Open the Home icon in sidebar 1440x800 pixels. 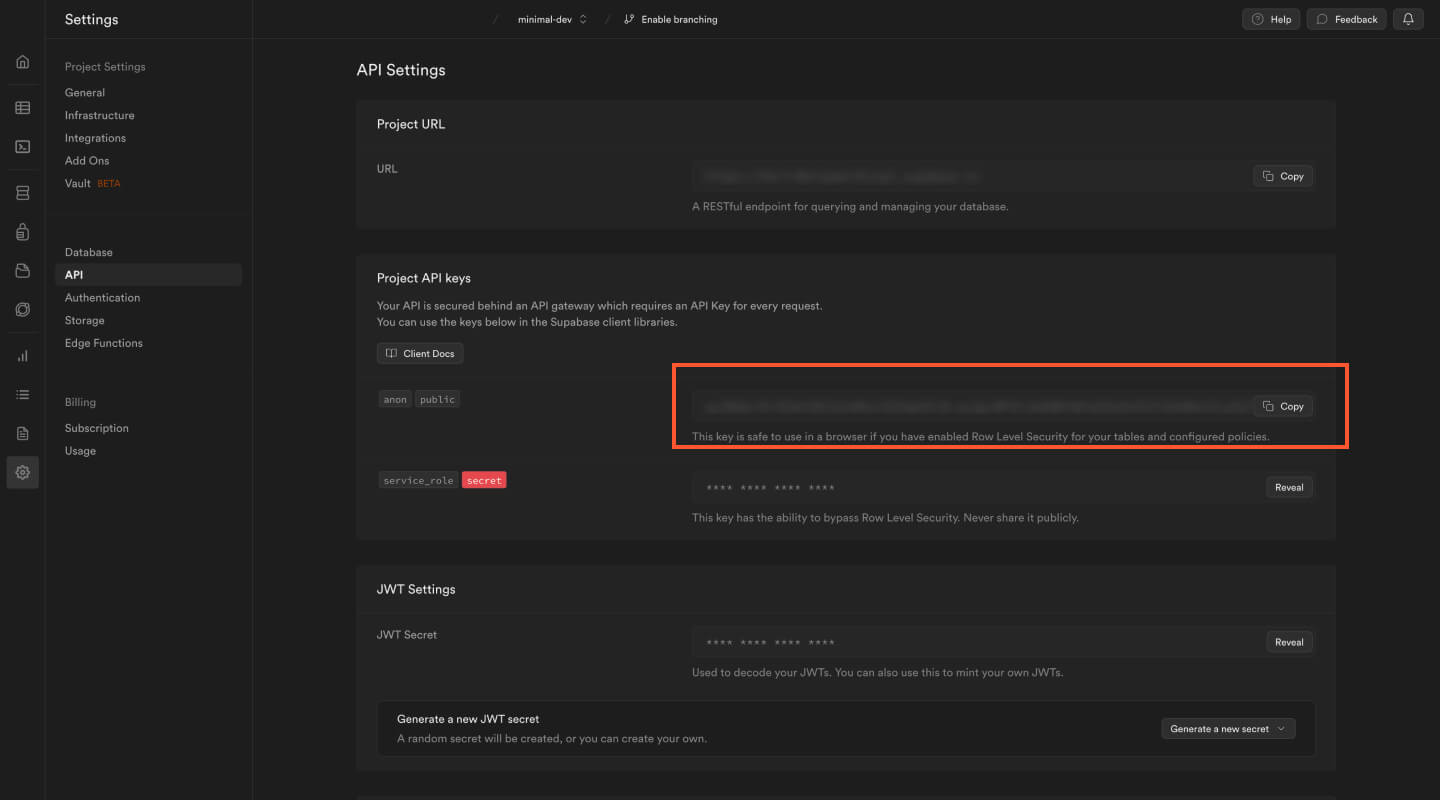(22, 62)
